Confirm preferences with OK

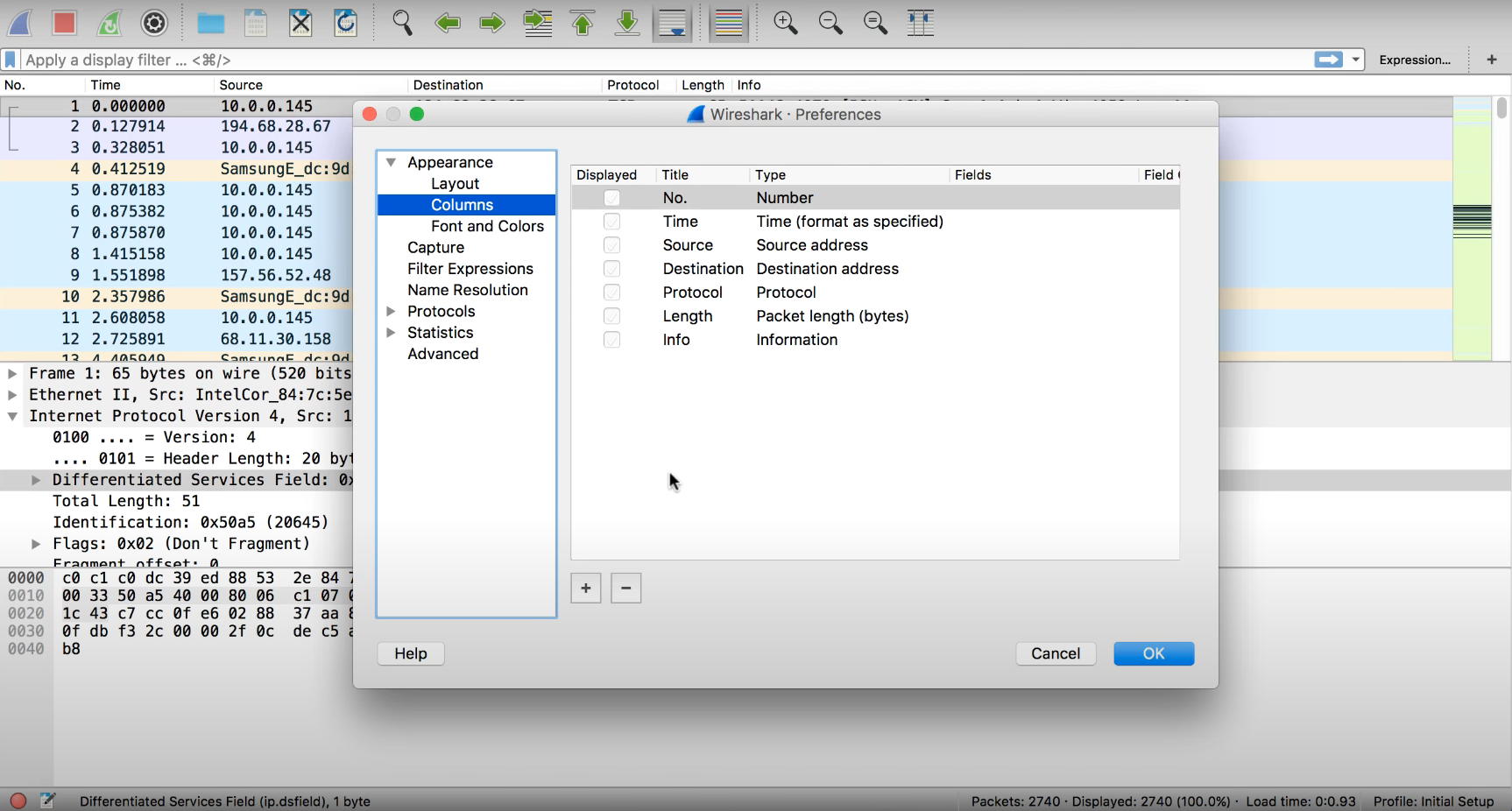[1154, 653]
